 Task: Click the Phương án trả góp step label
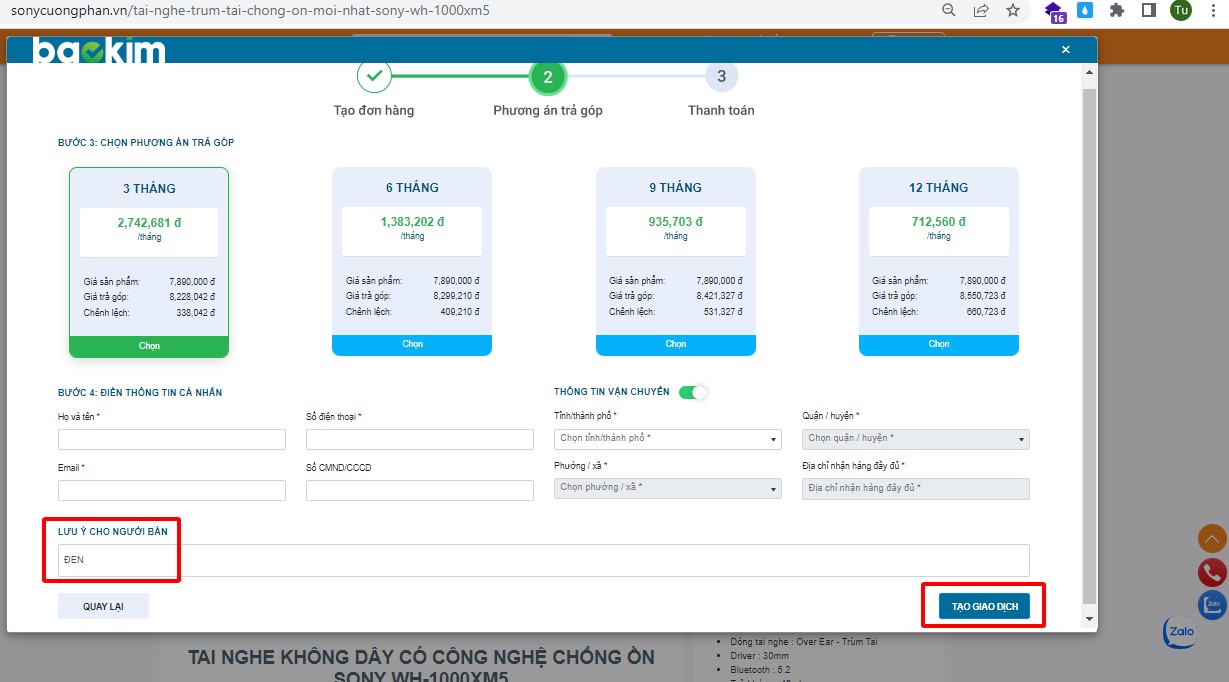548,110
